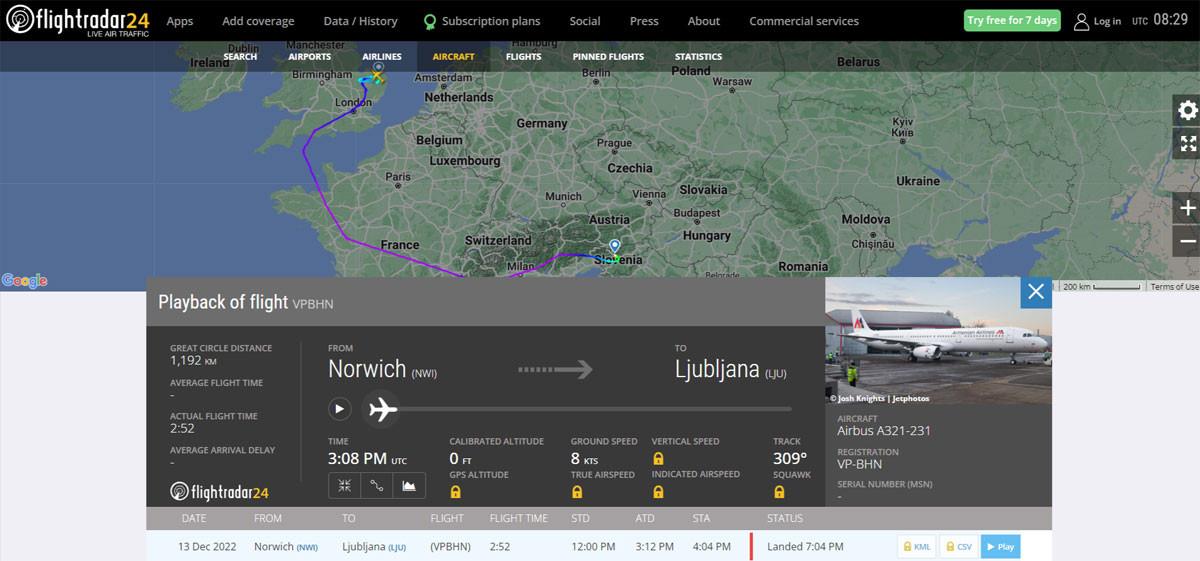Download locked CSV file

point(958,547)
